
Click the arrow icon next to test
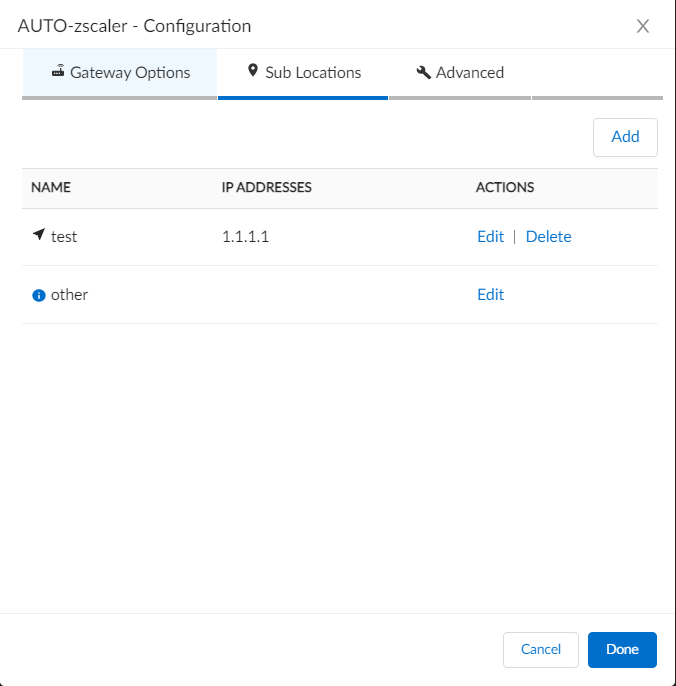click(x=39, y=236)
